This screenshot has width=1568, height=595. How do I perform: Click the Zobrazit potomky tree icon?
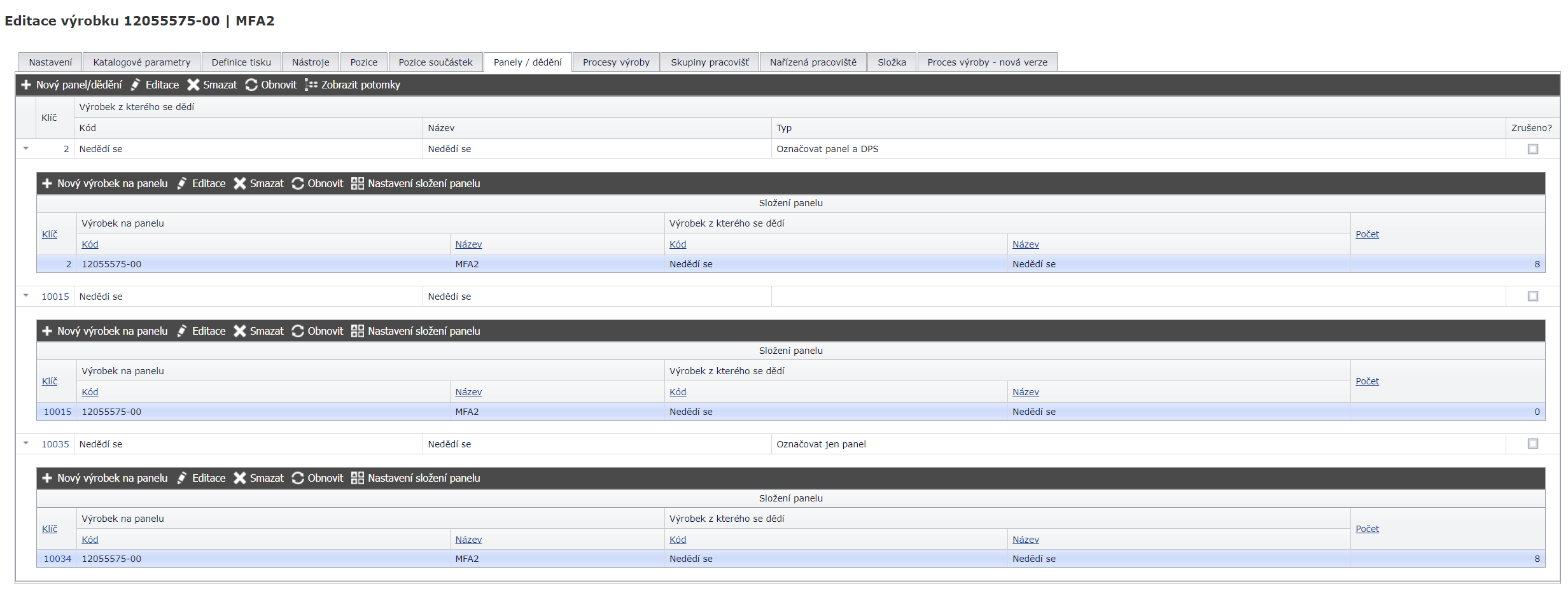click(x=311, y=85)
